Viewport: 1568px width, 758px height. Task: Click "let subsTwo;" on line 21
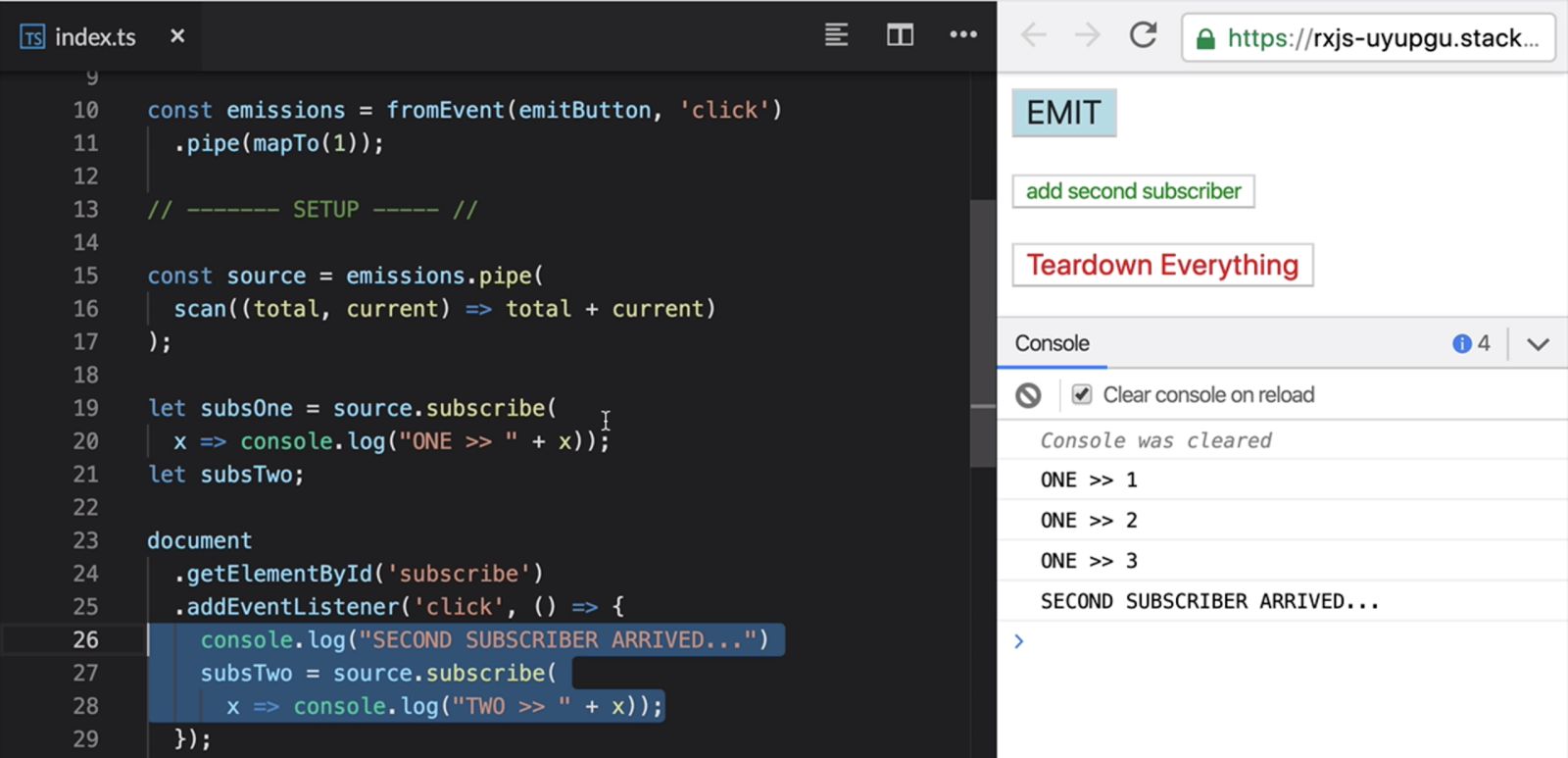pos(225,475)
